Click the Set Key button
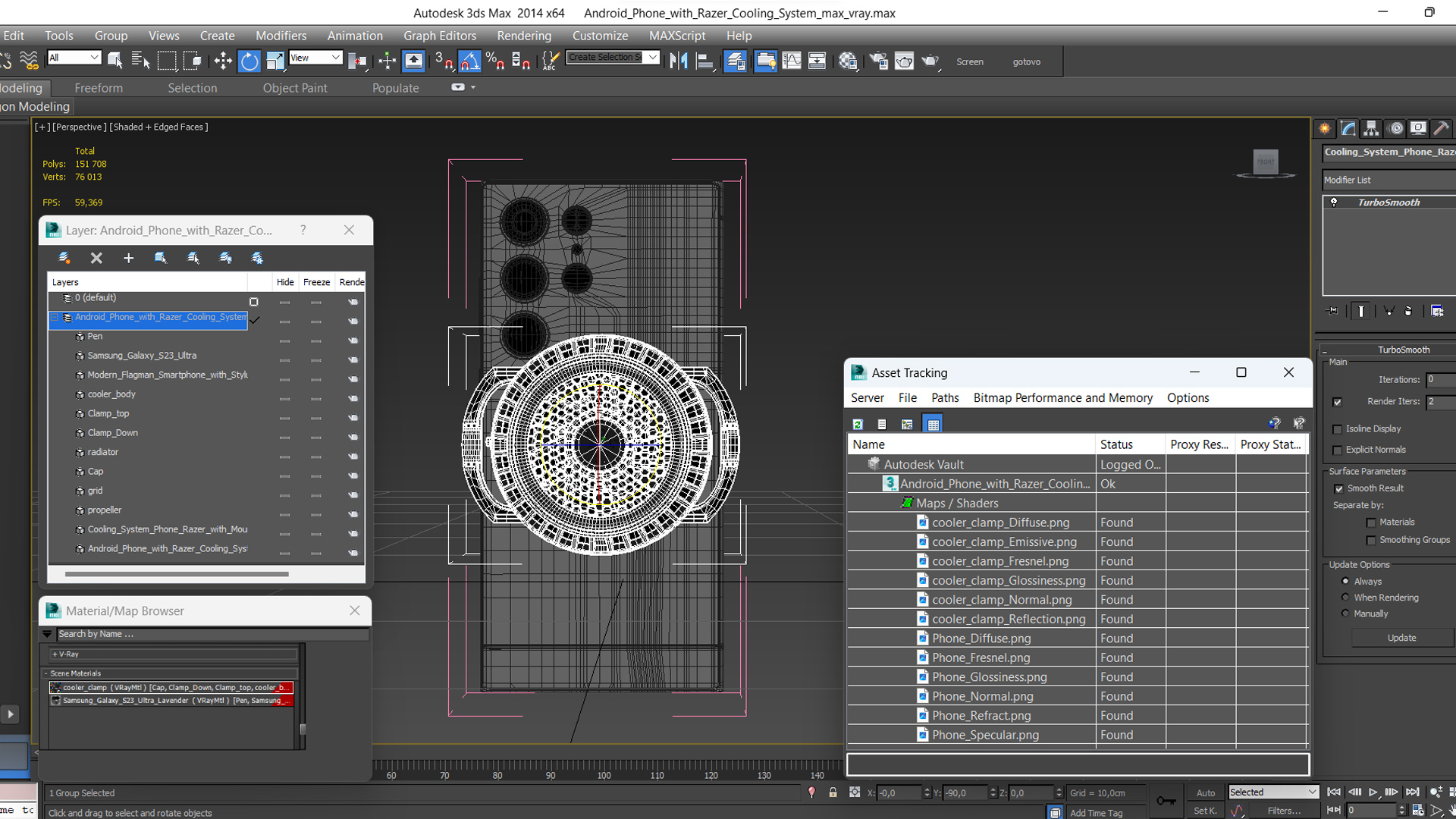This screenshot has width=1456, height=819. point(1206,811)
